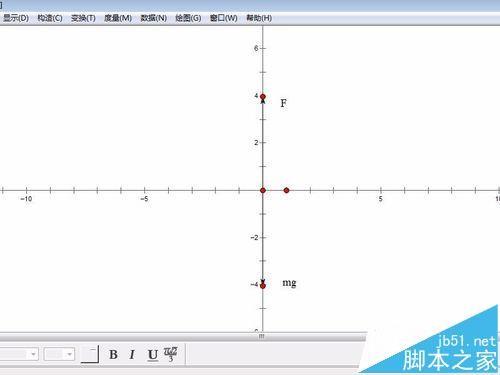Image resolution: width=500 pixels, height=375 pixels.
Task: Click the horizontal scrollbar grip
Action: (x=262, y=336)
